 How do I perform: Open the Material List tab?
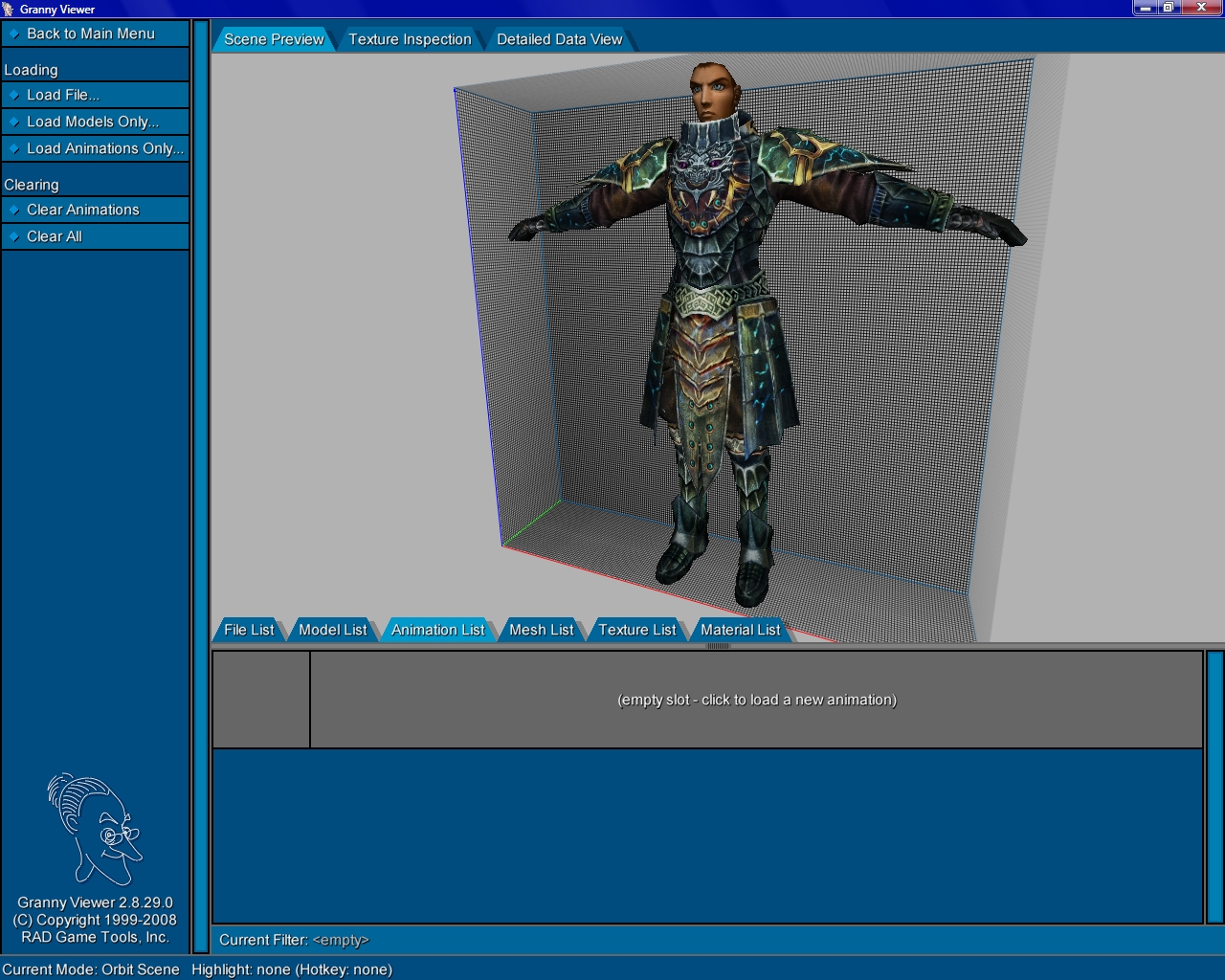click(740, 630)
